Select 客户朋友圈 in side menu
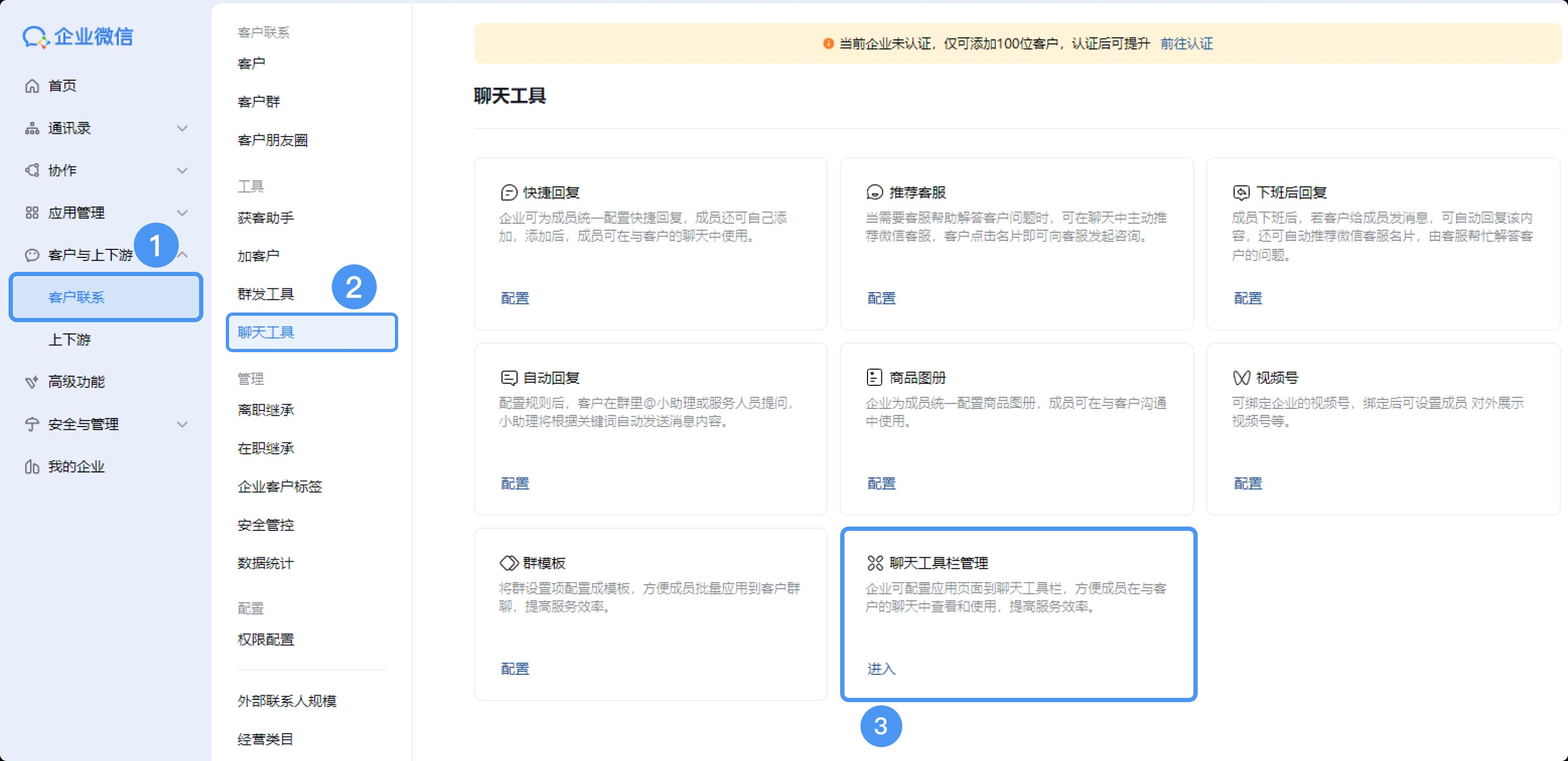This screenshot has width=1568, height=761. [x=272, y=140]
